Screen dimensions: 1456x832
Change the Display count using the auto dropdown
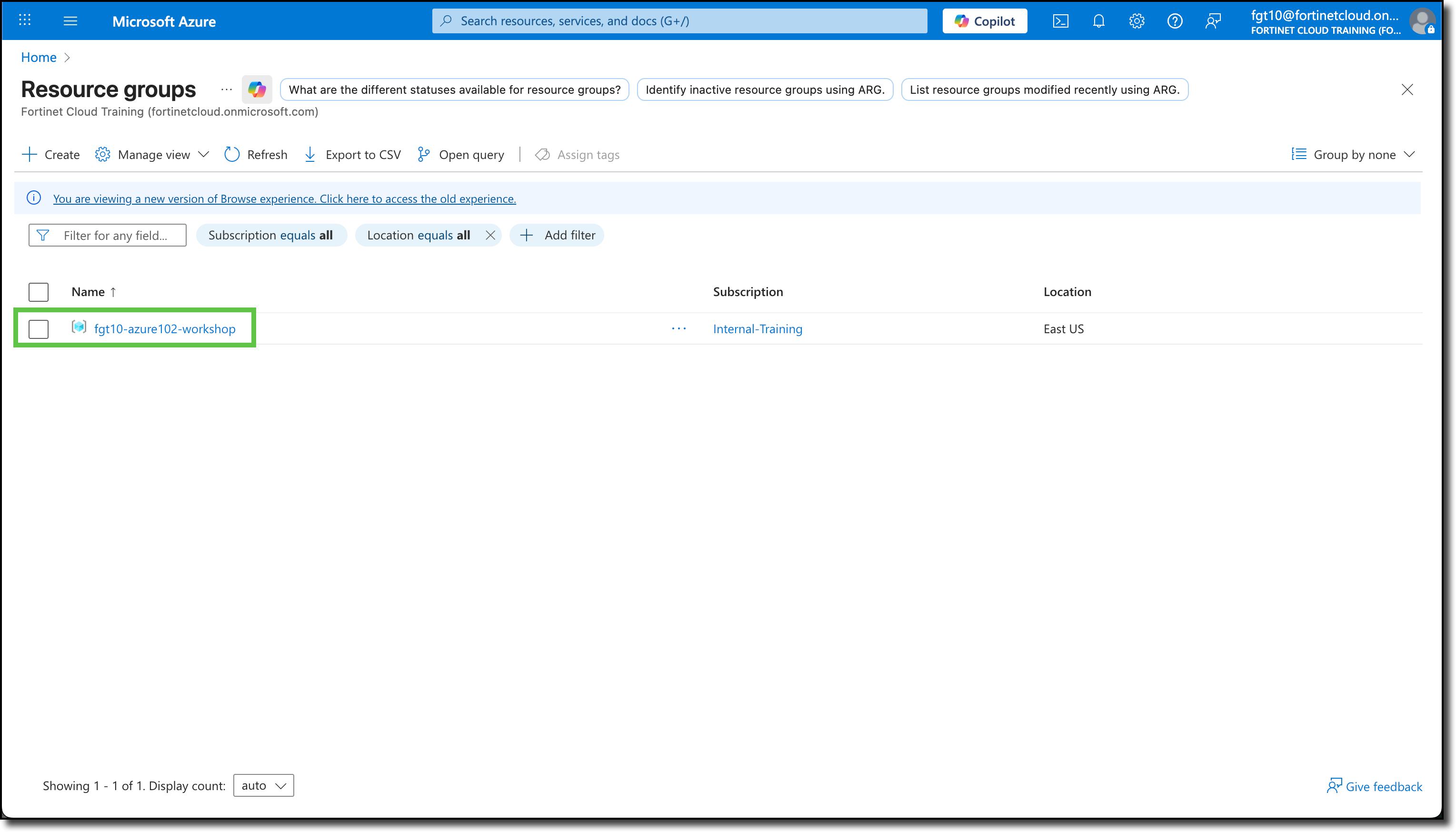[x=263, y=785]
